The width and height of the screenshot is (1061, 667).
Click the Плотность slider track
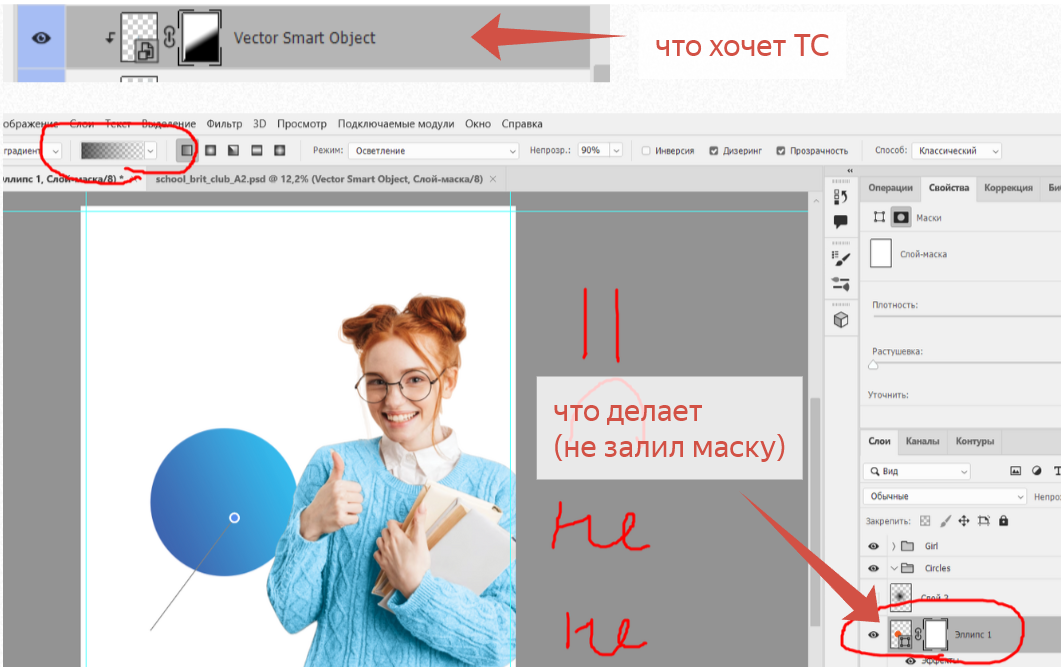[966, 316]
